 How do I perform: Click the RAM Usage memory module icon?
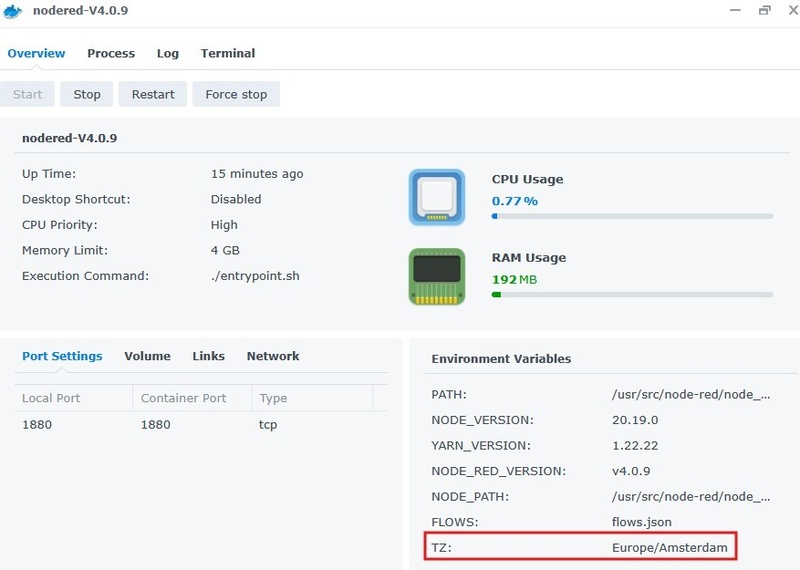click(x=437, y=276)
